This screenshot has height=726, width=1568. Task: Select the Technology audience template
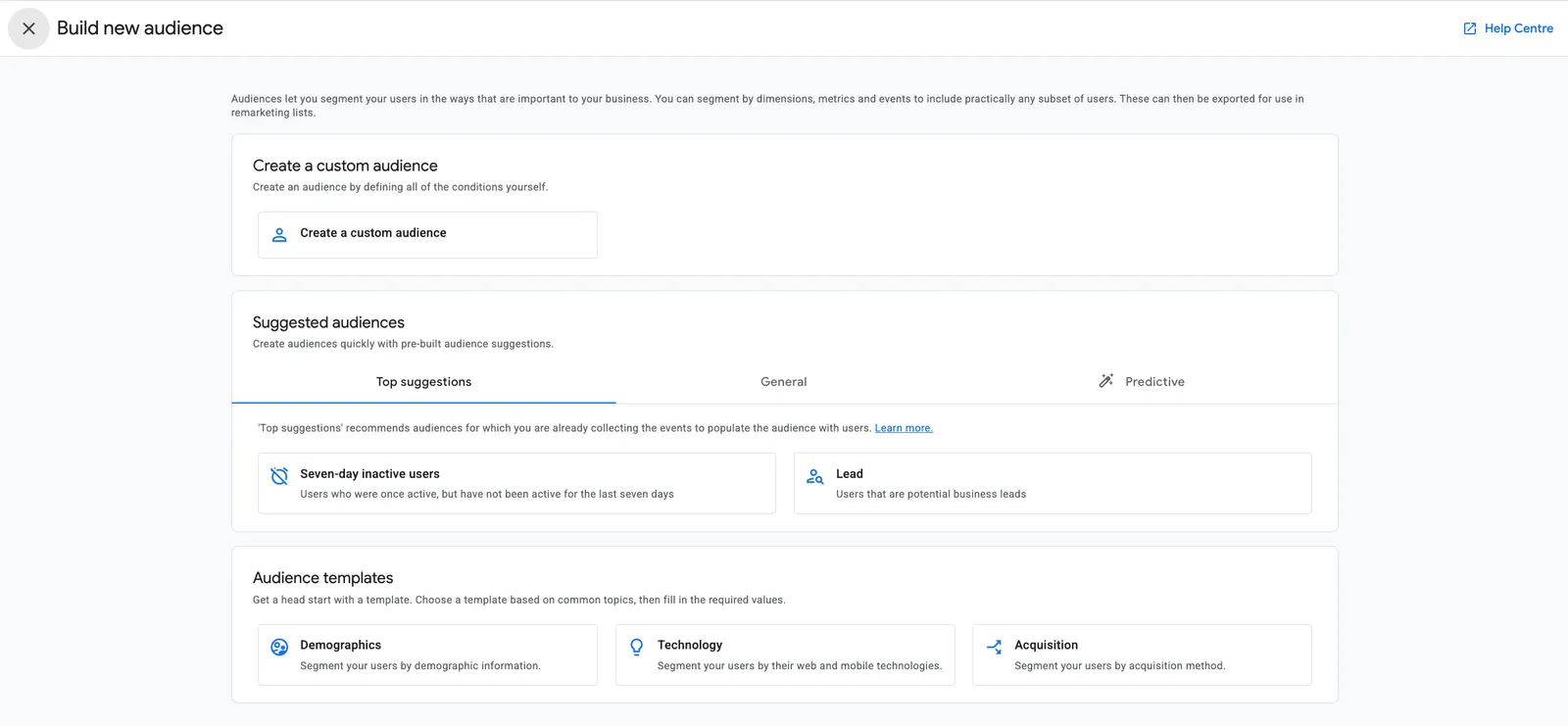785,654
